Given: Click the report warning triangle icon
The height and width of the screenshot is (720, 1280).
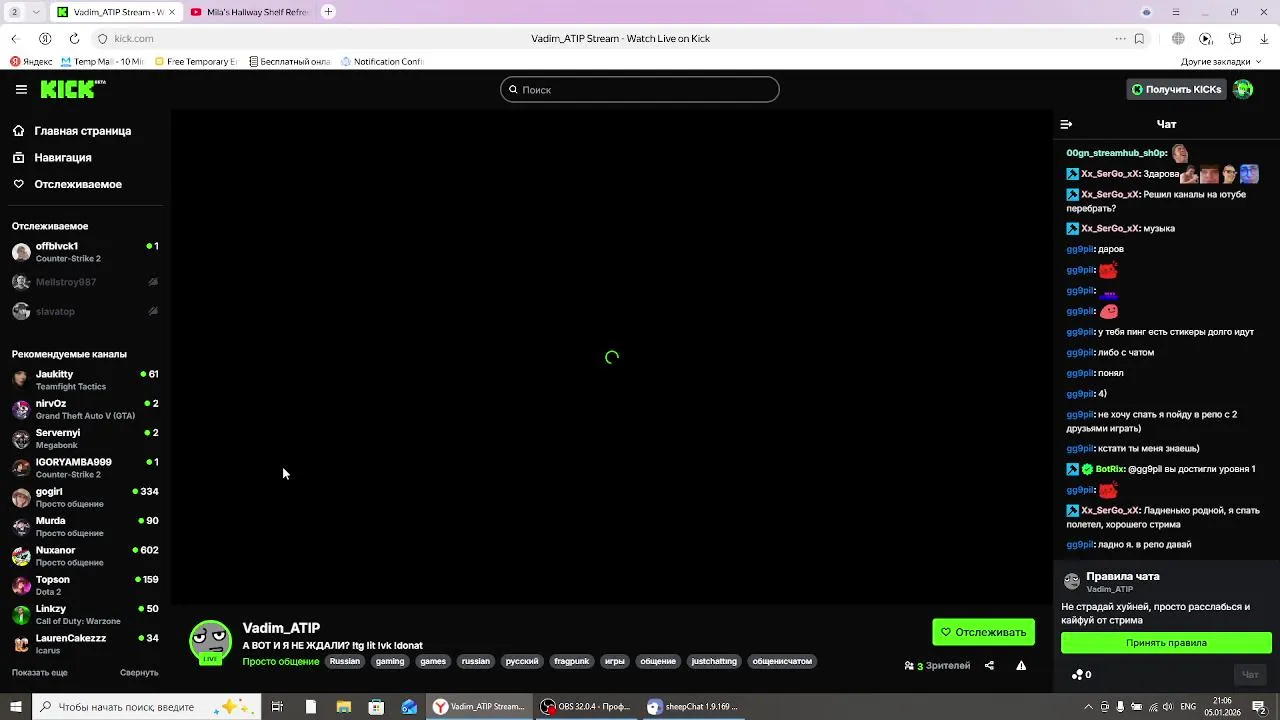Looking at the screenshot, I should [1021, 666].
